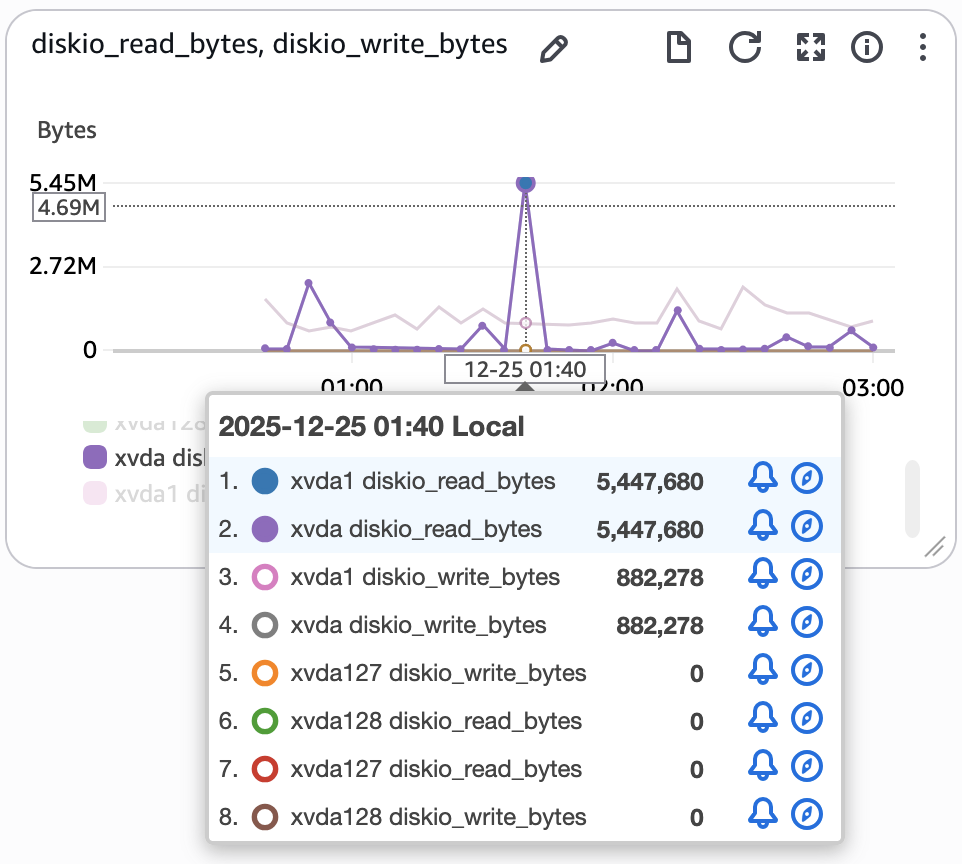Select xvda128 diskio_write_bytes row in tooltip
Screen dimensions: 962x864
[438, 817]
